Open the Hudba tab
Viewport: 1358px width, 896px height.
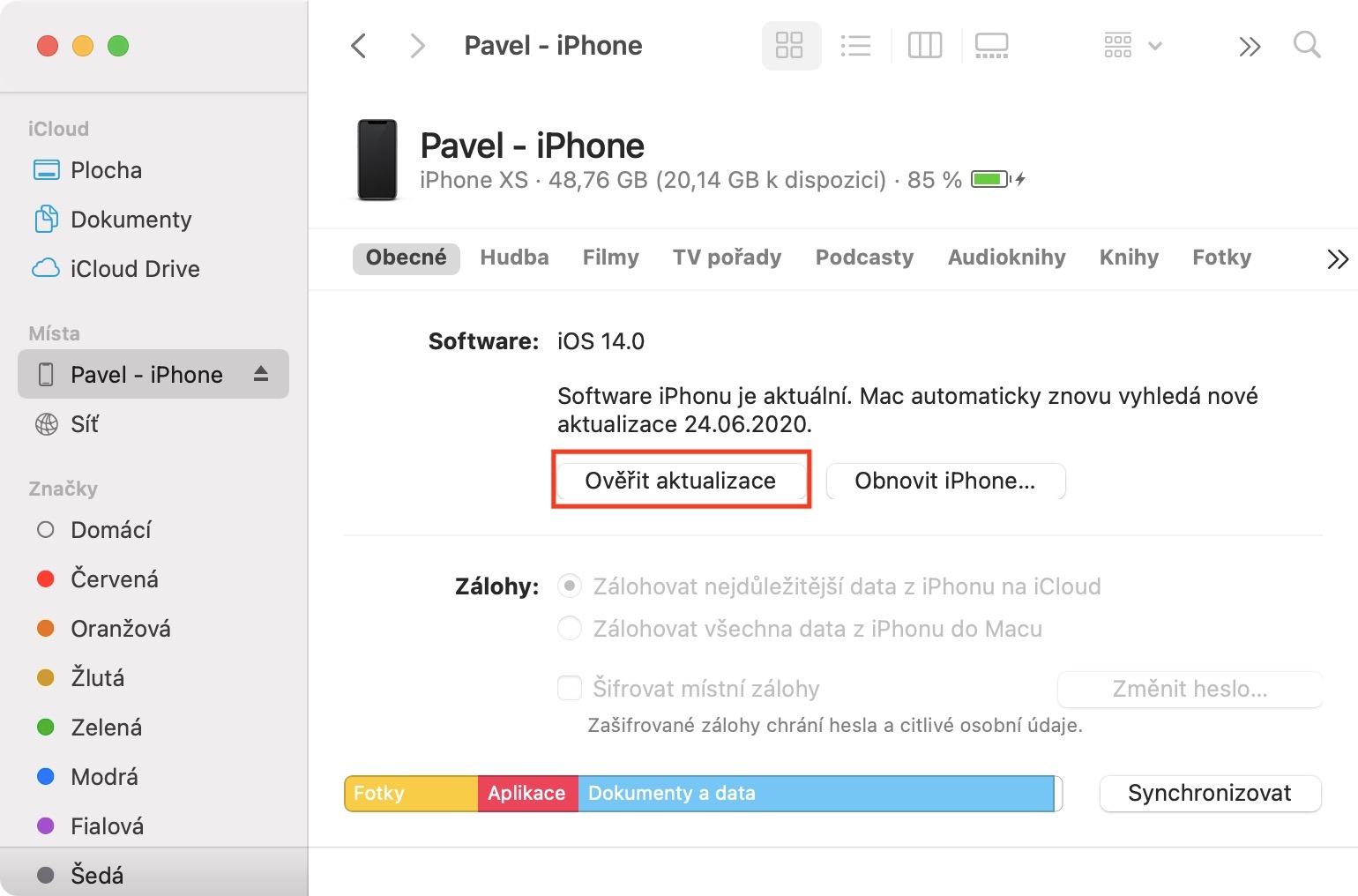pos(514,258)
